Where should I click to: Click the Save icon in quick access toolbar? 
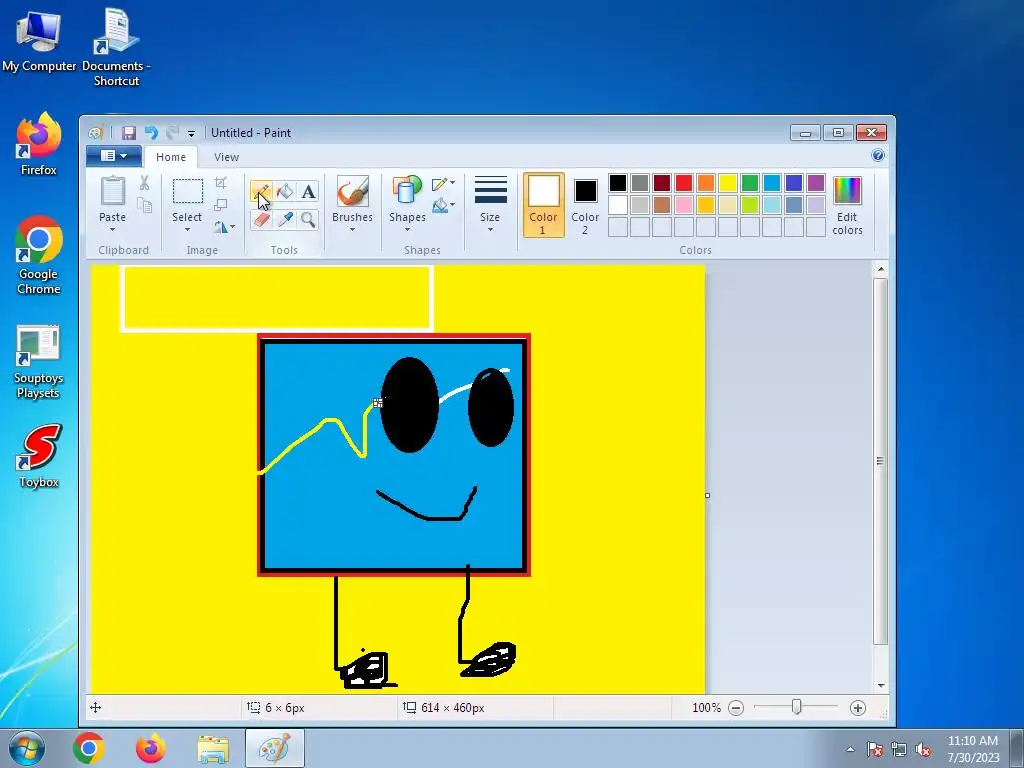coord(129,133)
